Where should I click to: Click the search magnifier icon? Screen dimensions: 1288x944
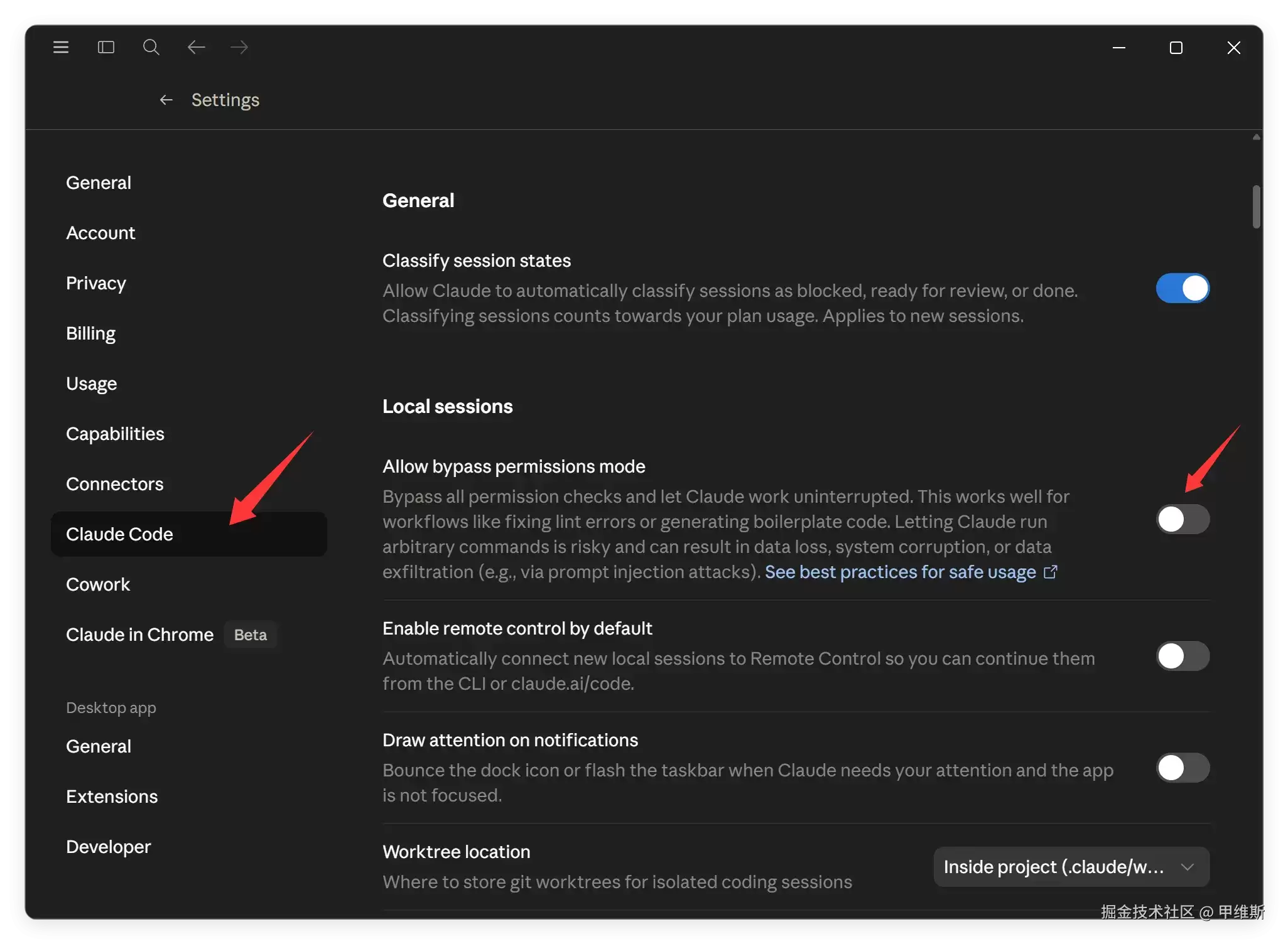click(151, 47)
